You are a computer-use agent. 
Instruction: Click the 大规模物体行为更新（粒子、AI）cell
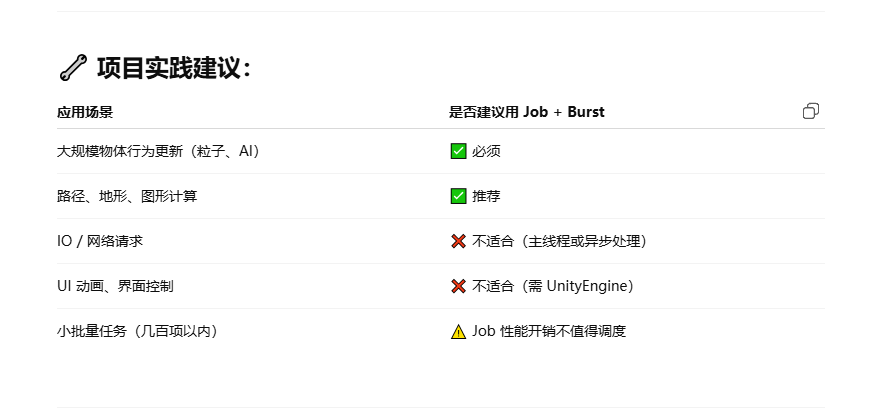158,151
